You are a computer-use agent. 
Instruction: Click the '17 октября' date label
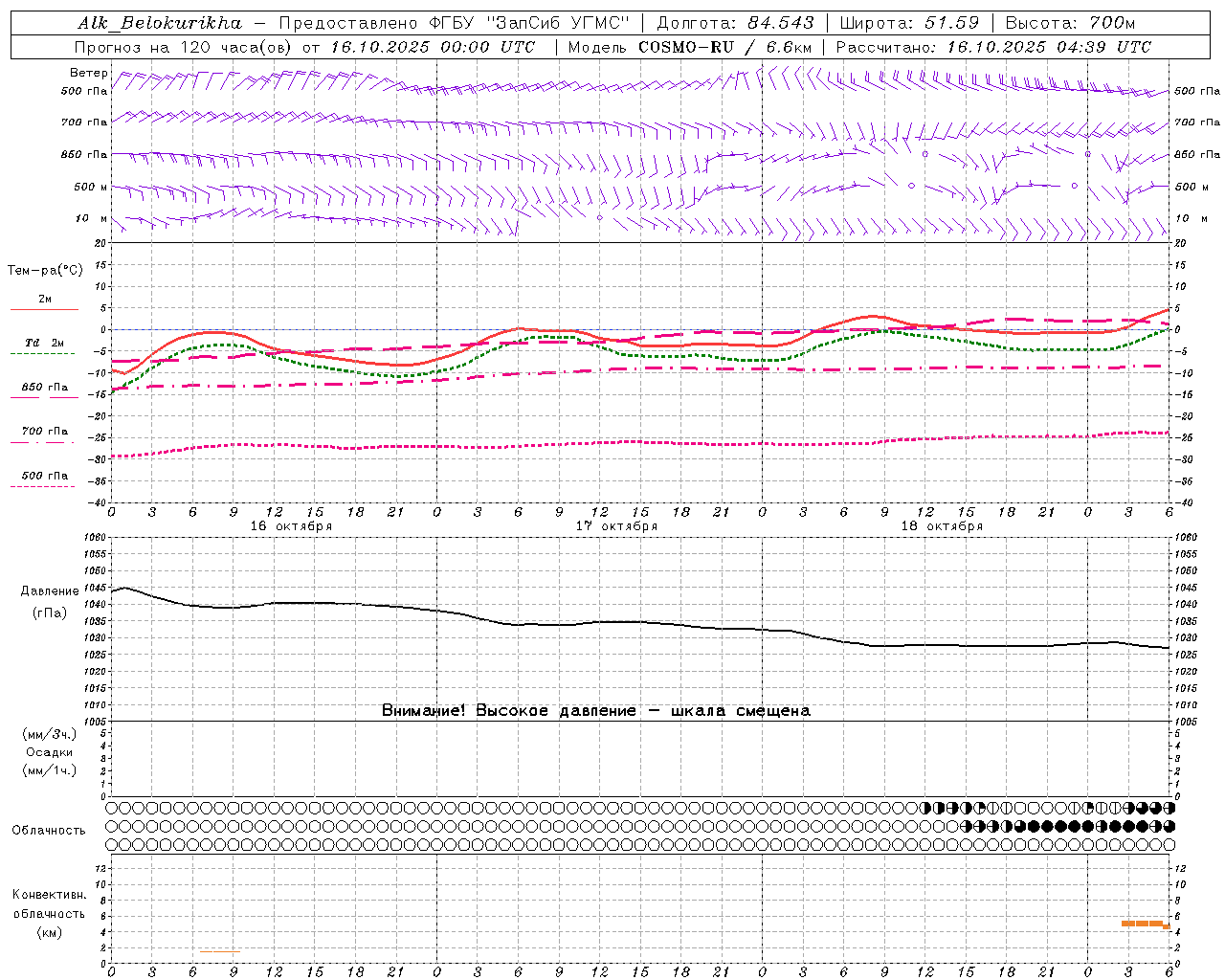[616, 526]
